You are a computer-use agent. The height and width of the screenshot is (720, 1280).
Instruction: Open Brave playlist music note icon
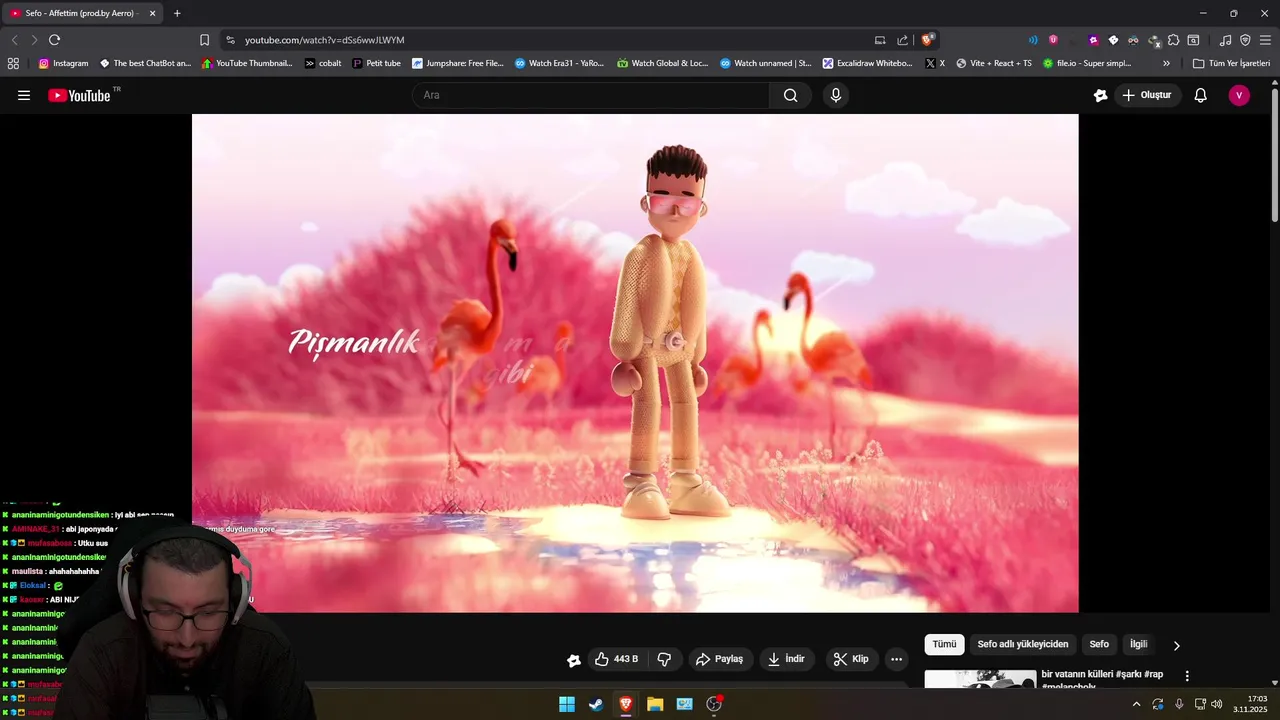pyautogui.click(x=1225, y=40)
